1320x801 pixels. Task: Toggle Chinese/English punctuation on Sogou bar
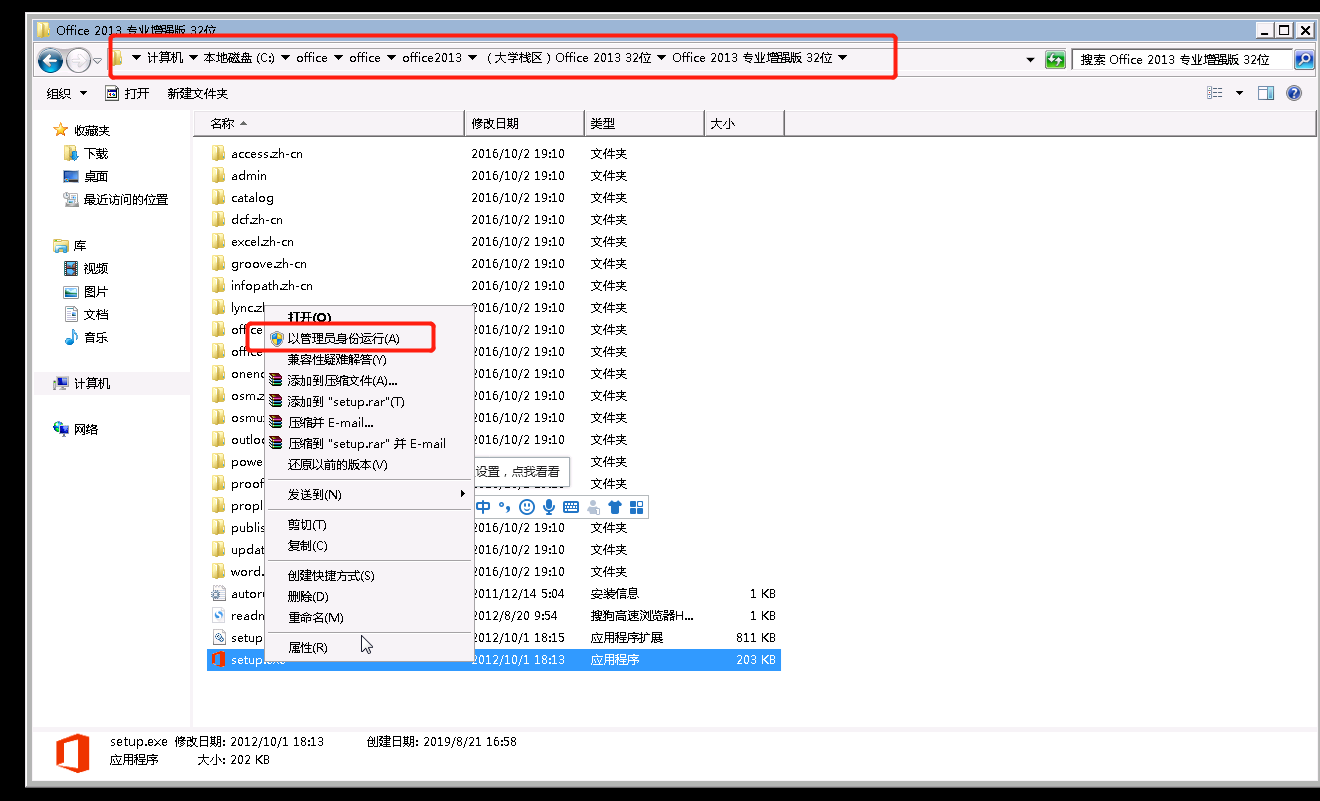point(504,507)
